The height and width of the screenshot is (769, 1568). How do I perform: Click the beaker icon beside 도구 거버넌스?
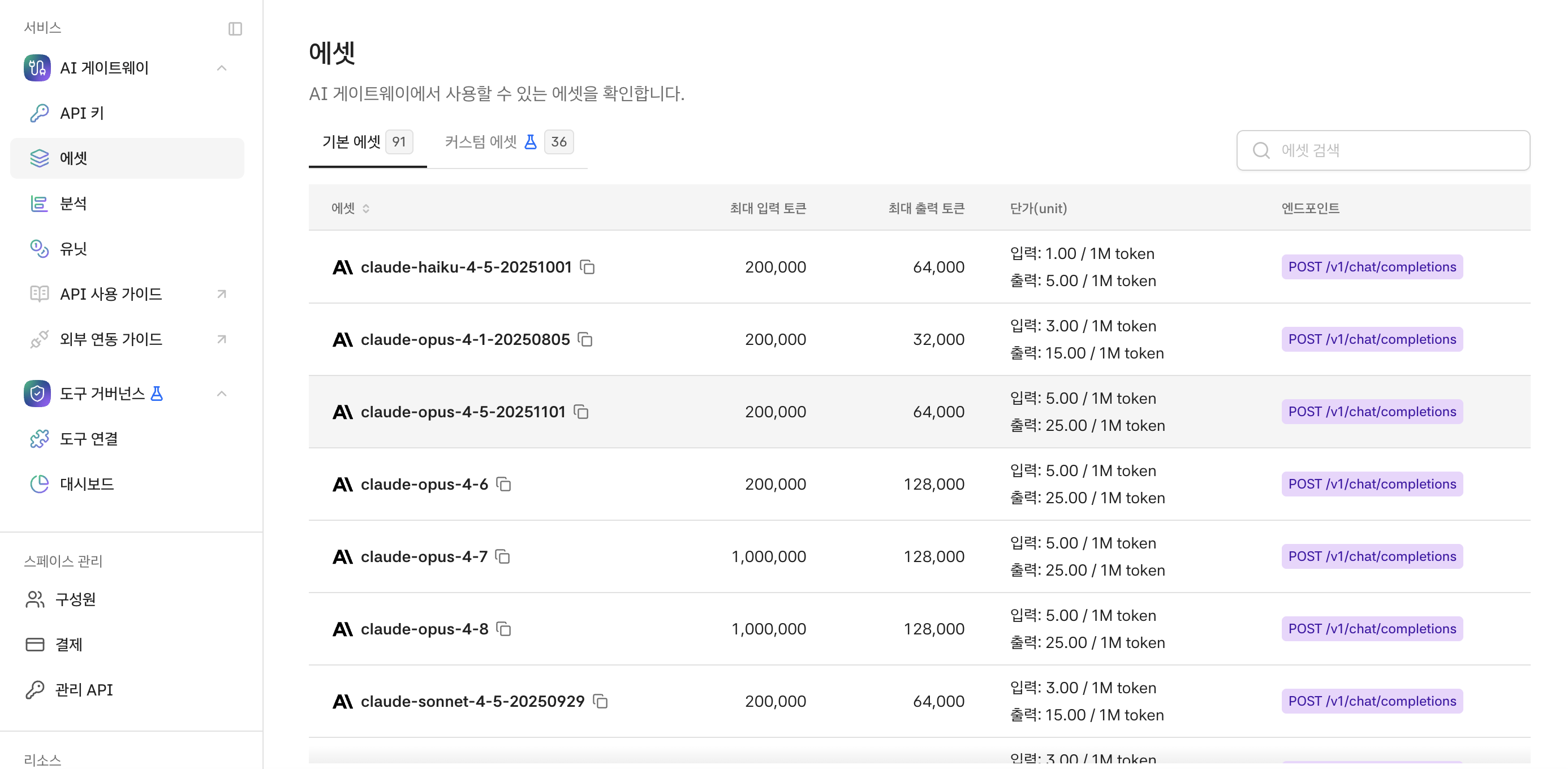(x=157, y=394)
